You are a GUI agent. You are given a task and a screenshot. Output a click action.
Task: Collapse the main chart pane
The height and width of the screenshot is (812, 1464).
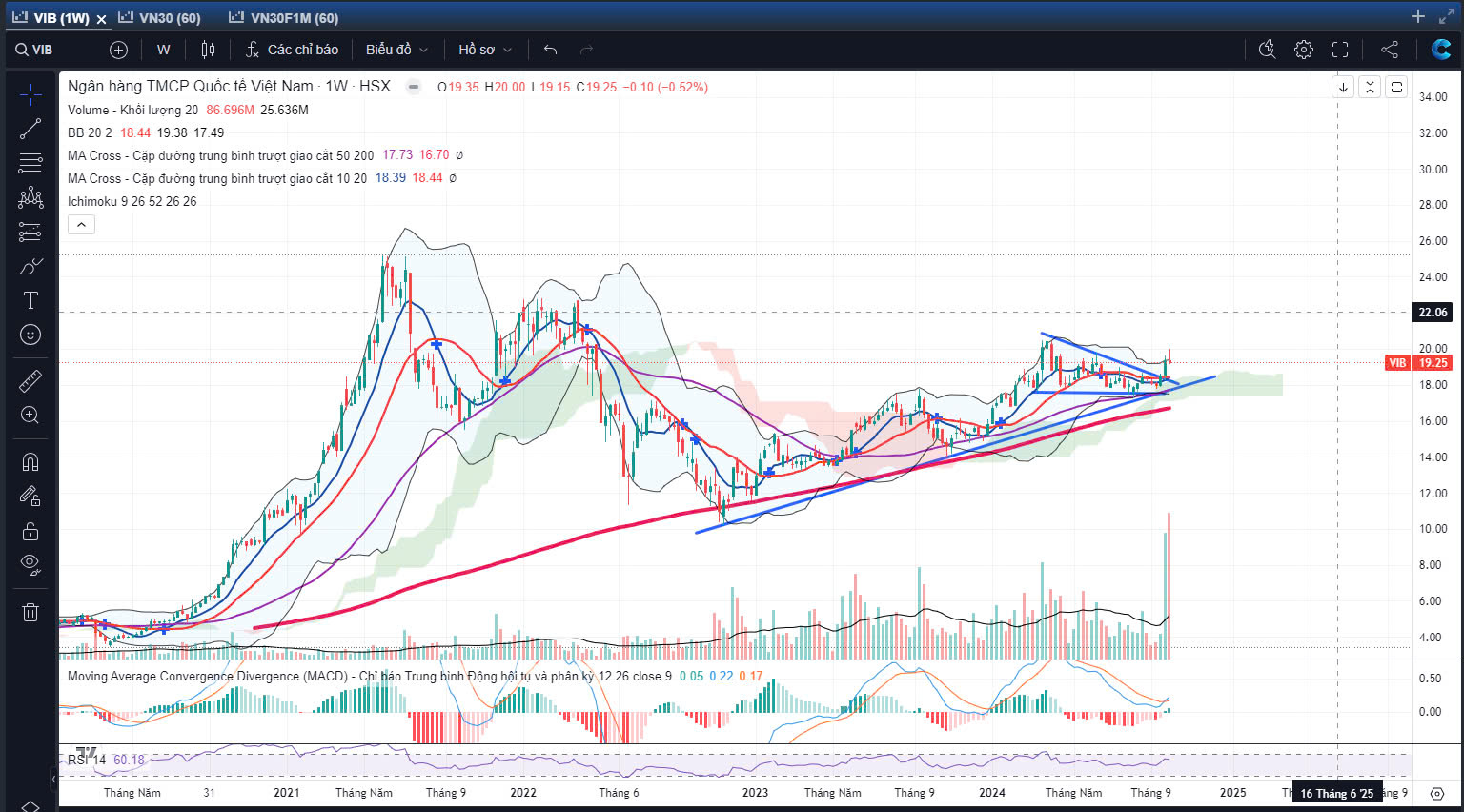point(1370,87)
